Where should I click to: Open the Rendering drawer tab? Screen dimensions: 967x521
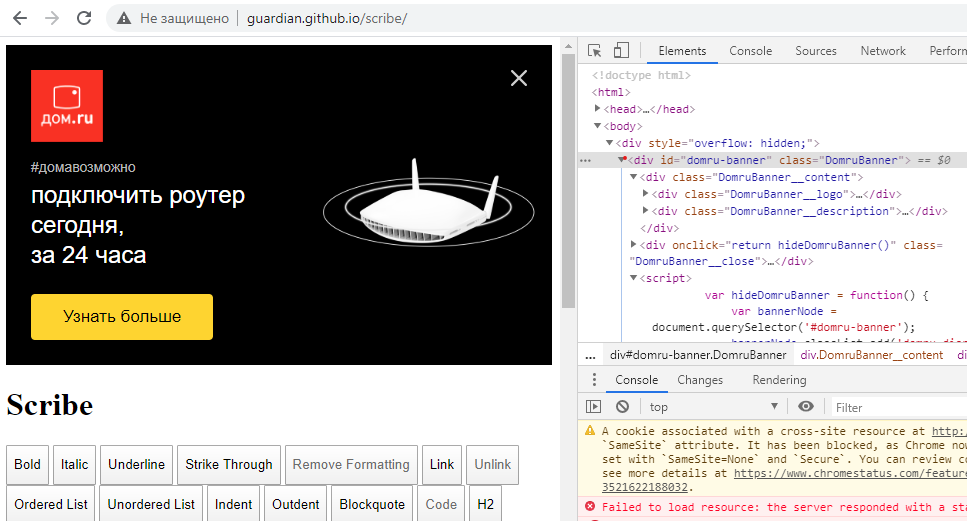[x=780, y=380]
